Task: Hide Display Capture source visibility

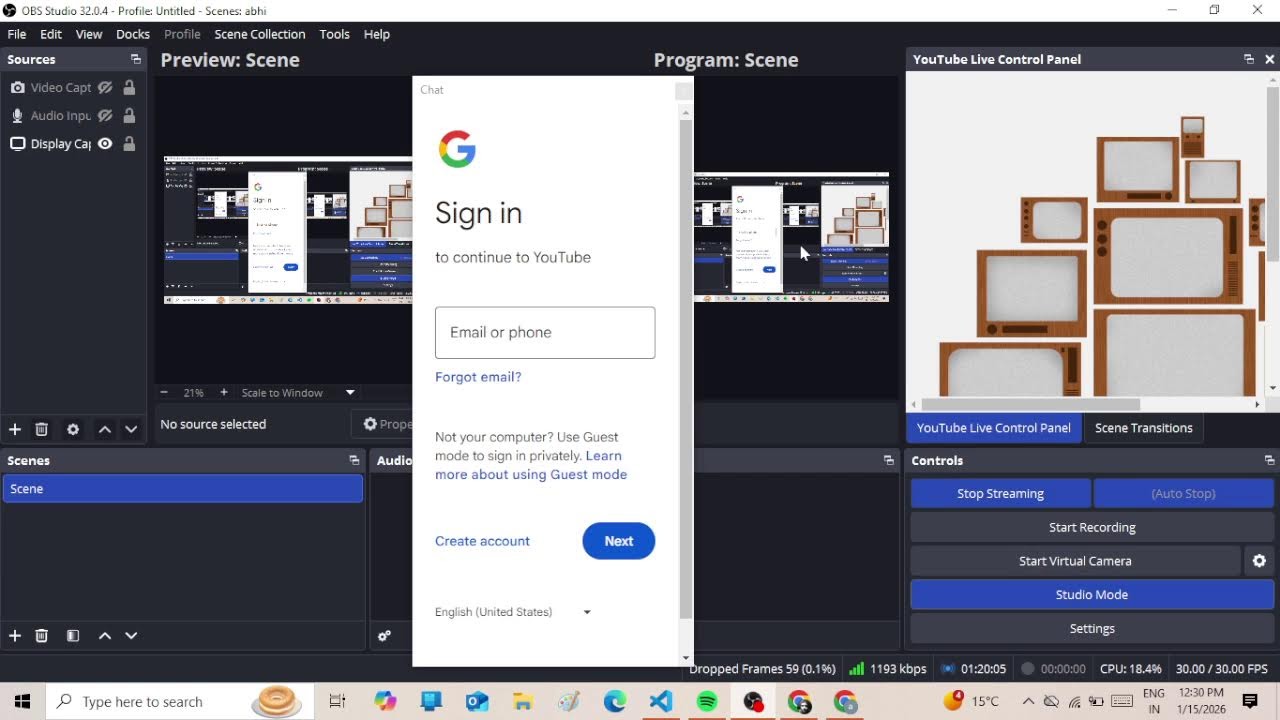Action: point(104,144)
